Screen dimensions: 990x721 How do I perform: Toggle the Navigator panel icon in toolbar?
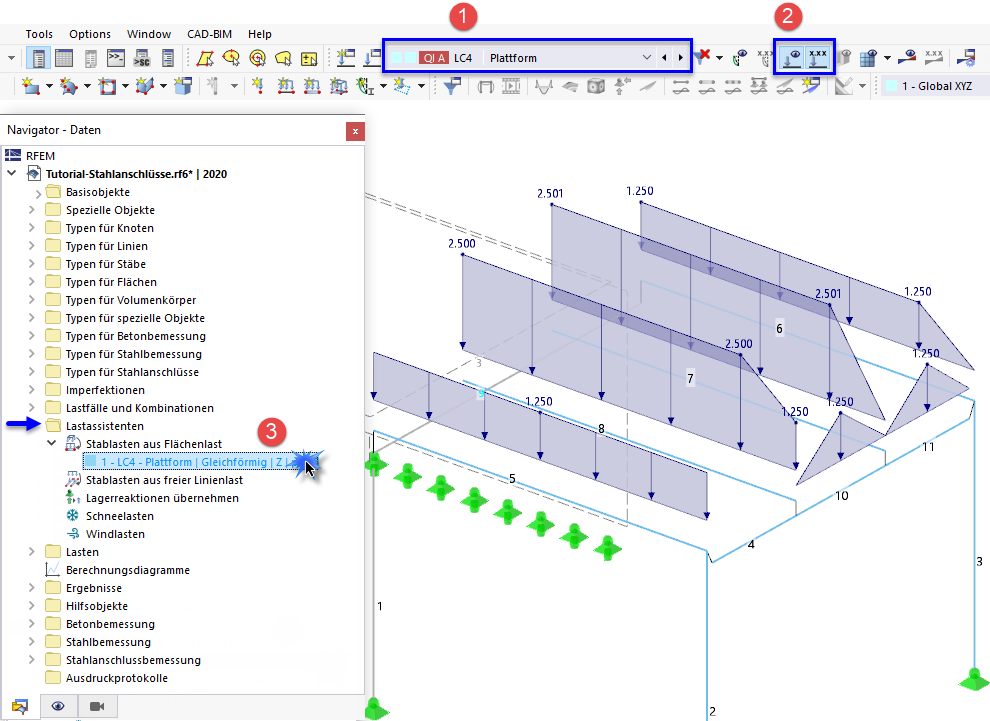(x=39, y=59)
